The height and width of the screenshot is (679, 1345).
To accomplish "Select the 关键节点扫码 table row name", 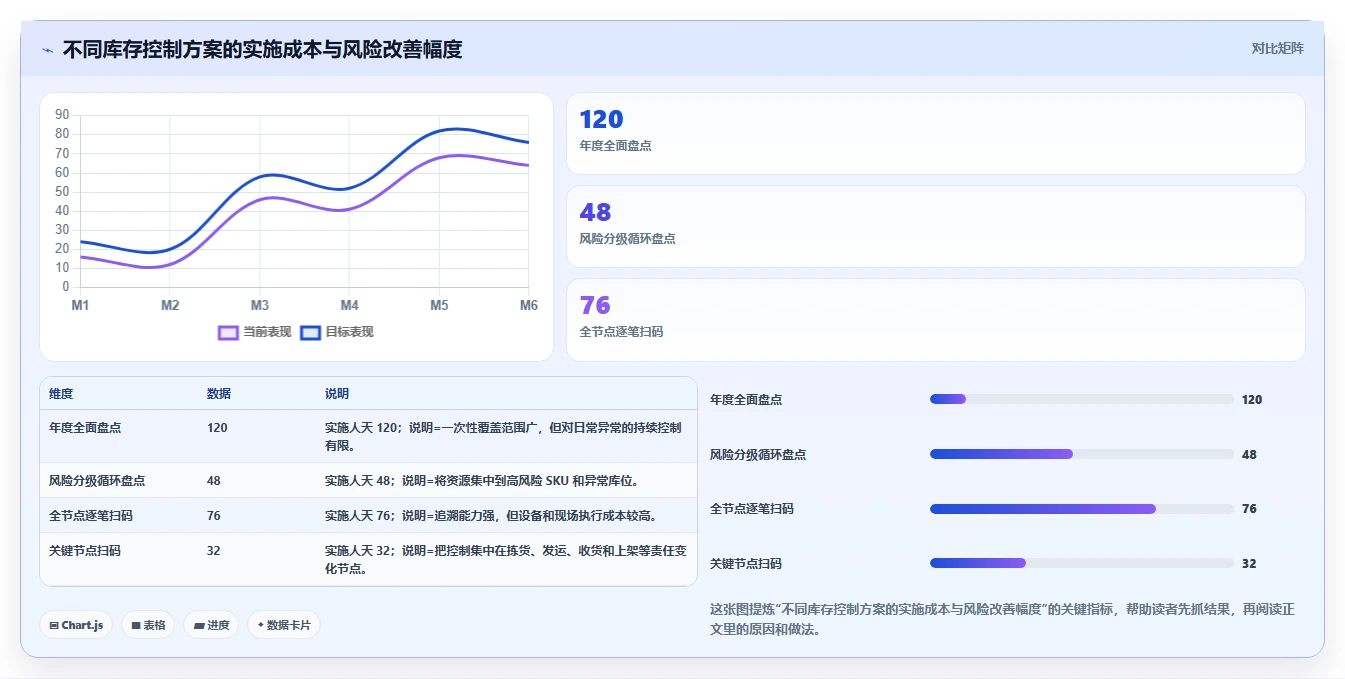I will click(85, 551).
